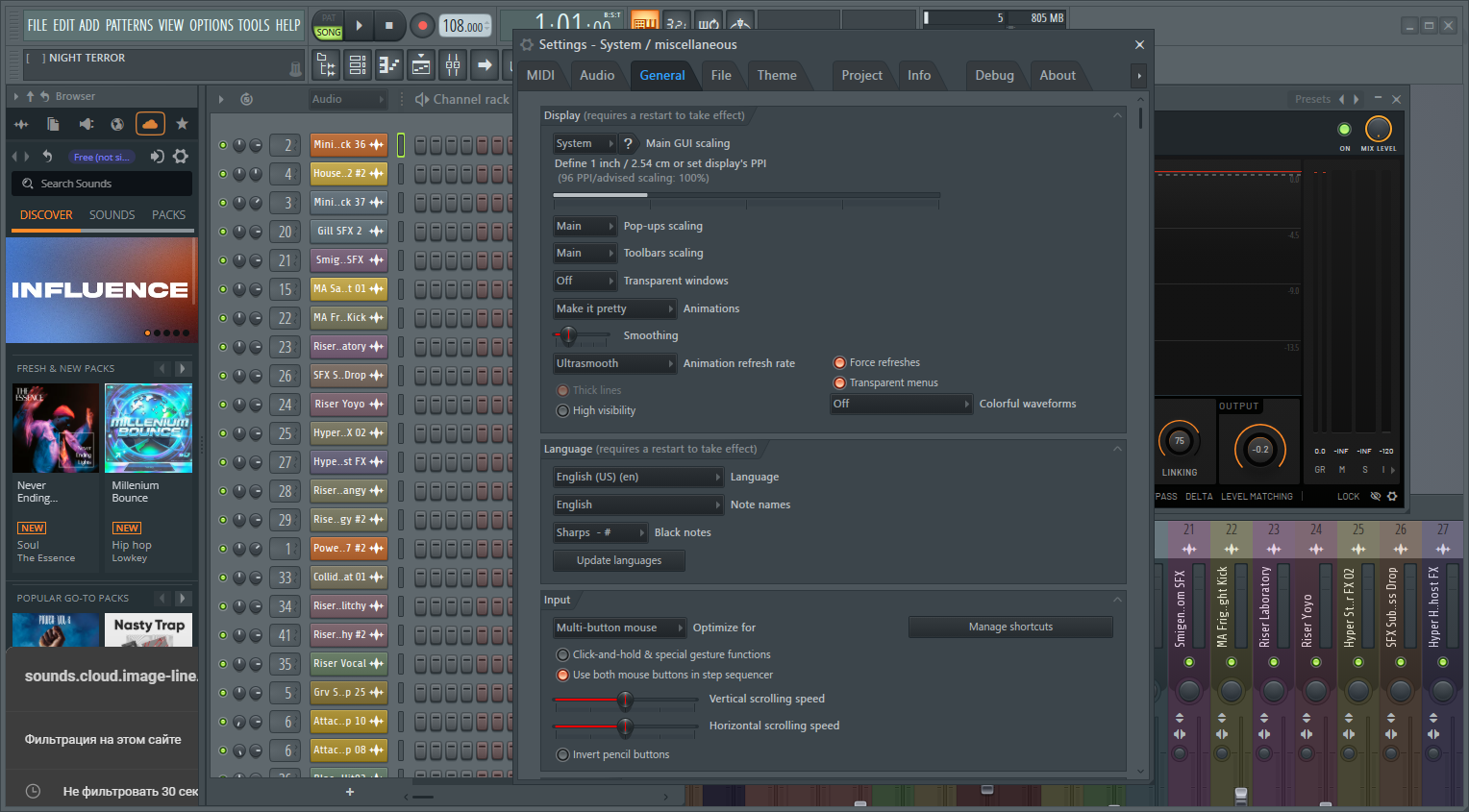Screen dimensions: 1469x812
Task: Click the question mark help for GUI scaling
Action: coord(628,143)
